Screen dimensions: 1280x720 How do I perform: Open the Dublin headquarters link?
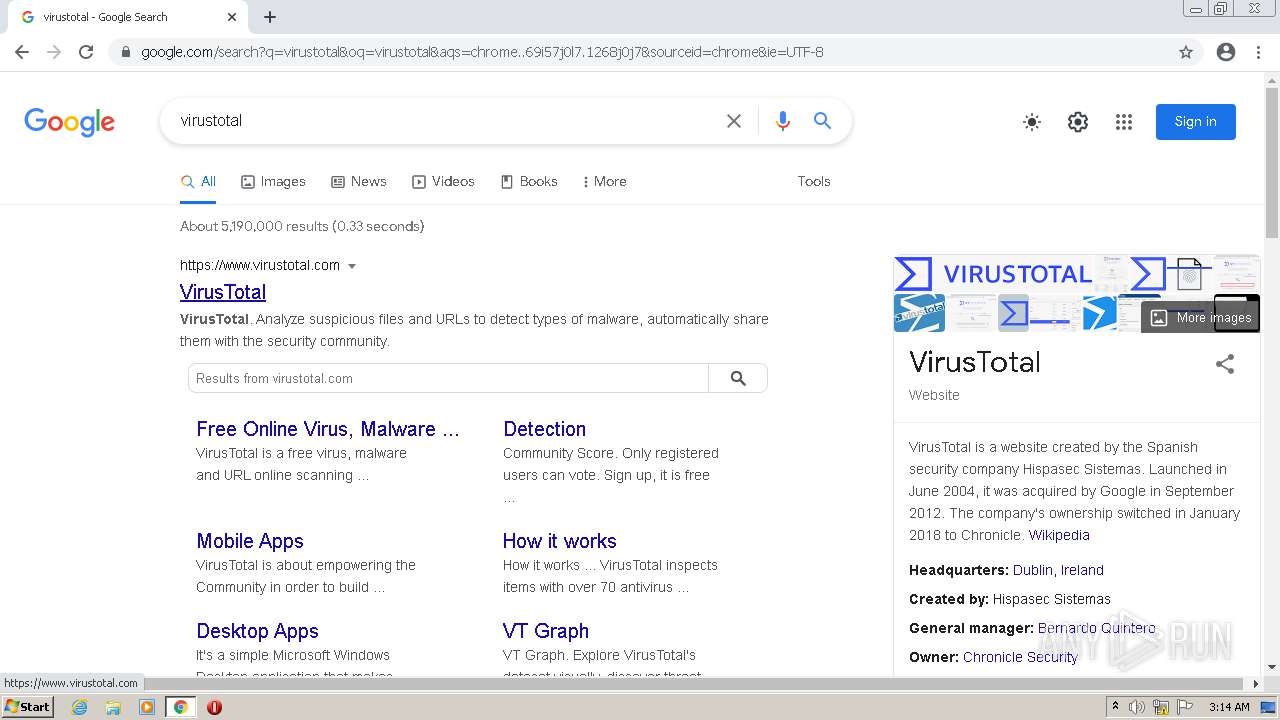(1032, 570)
